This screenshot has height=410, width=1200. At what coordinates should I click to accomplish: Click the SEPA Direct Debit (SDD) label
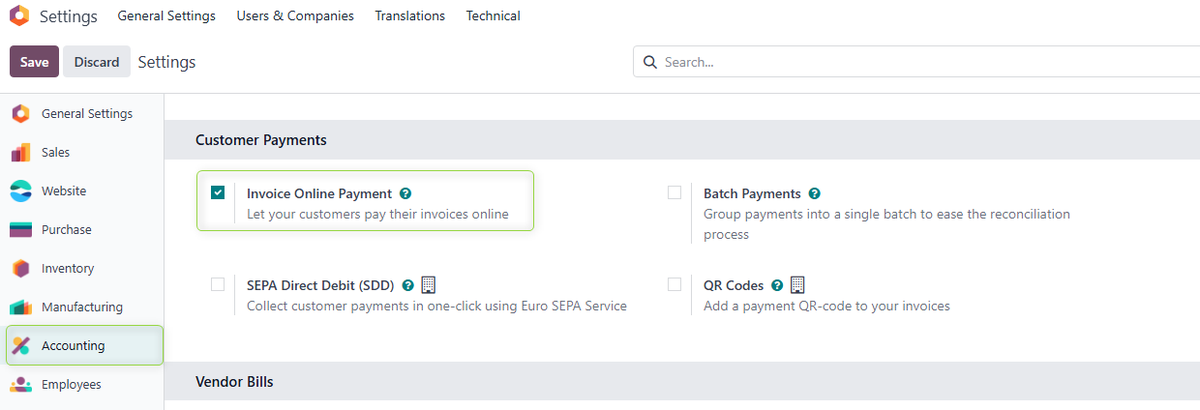tap(321, 285)
